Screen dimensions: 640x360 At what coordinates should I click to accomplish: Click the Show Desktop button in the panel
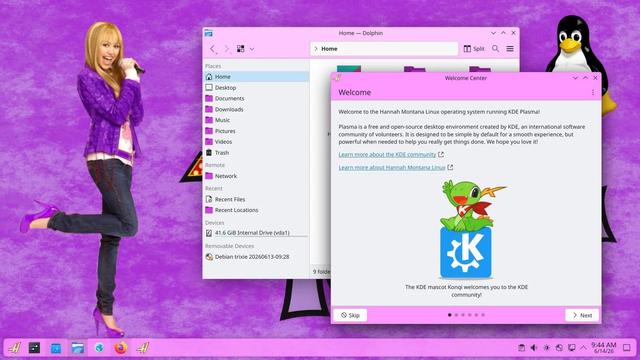click(627, 348)
